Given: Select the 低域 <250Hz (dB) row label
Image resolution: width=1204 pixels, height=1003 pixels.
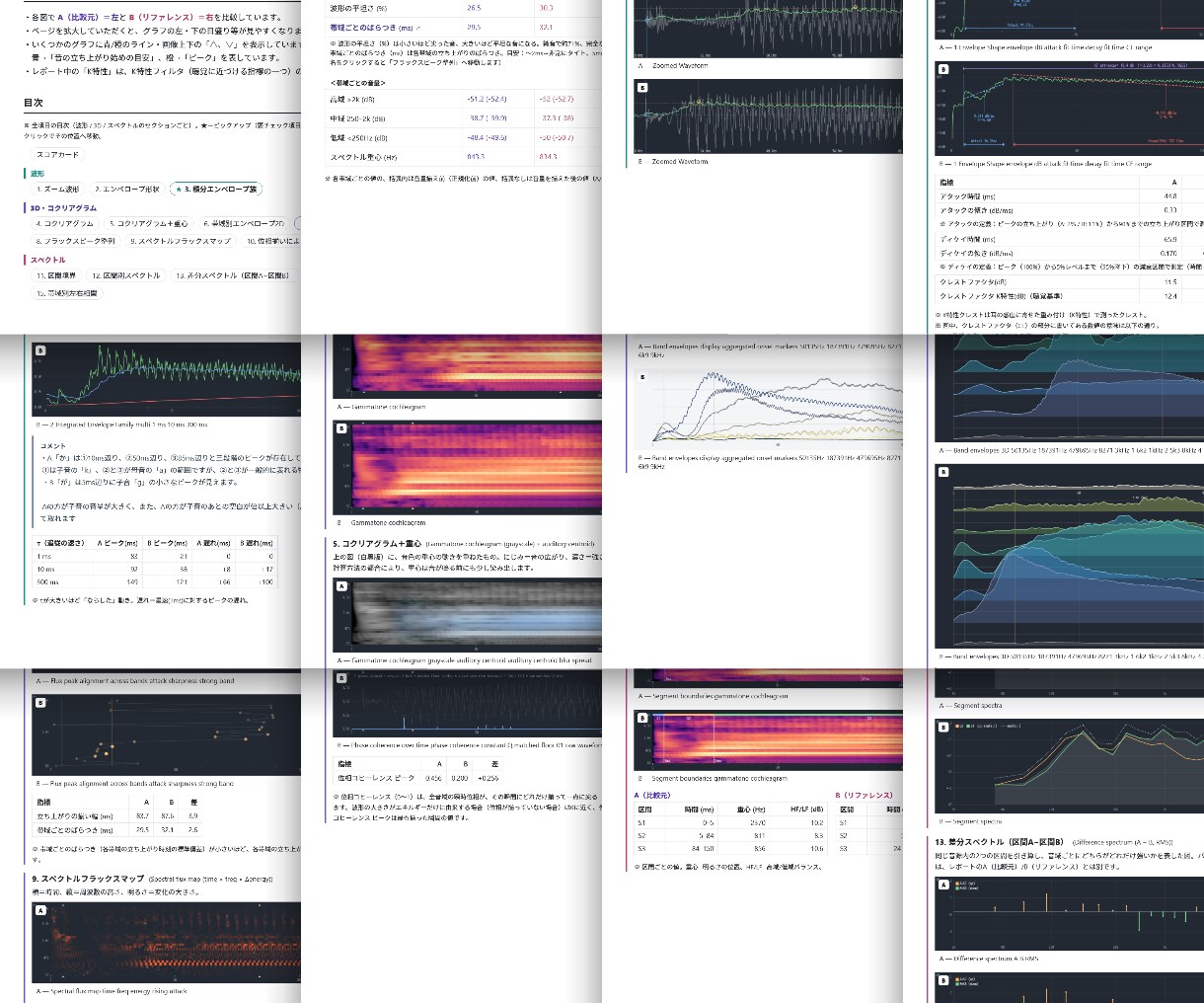Looking at the screenshot, I should point(358,137).
